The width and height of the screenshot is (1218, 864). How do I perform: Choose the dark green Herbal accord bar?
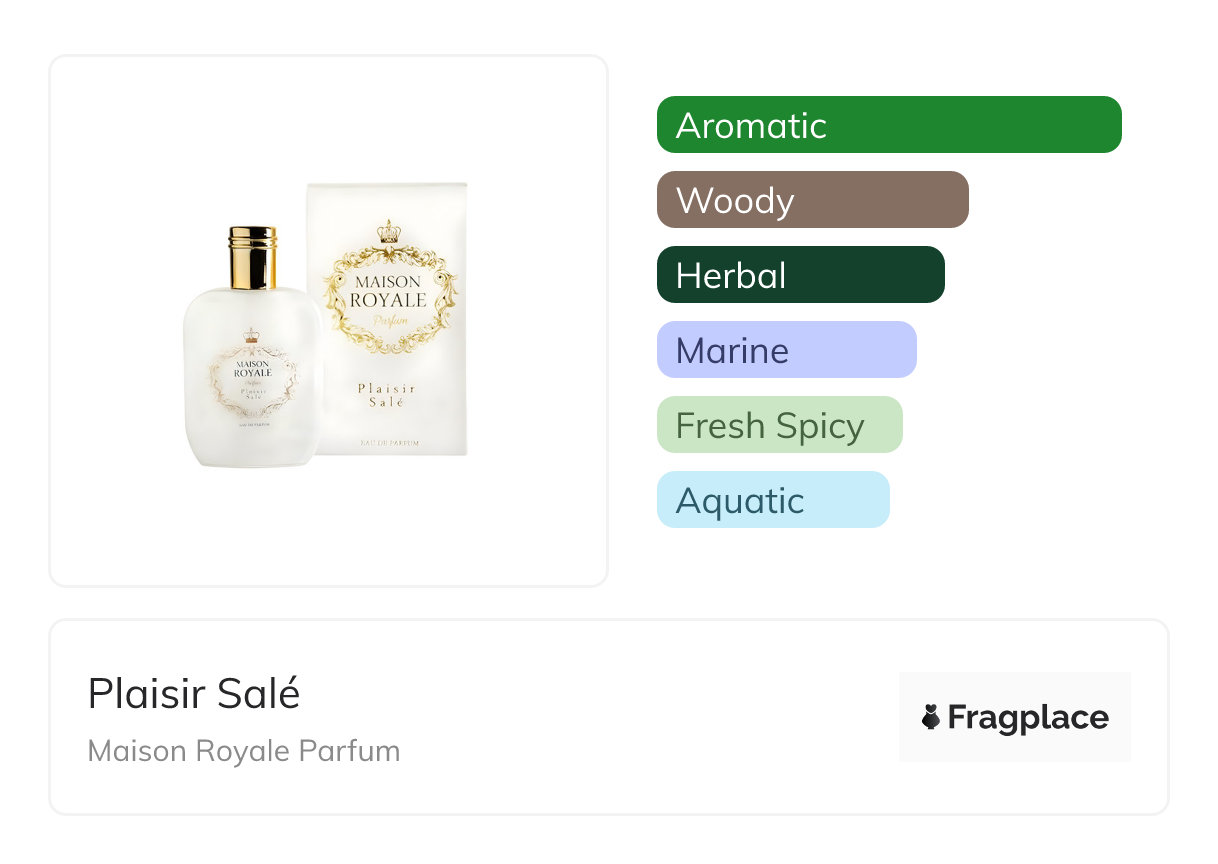coord(800,275)
